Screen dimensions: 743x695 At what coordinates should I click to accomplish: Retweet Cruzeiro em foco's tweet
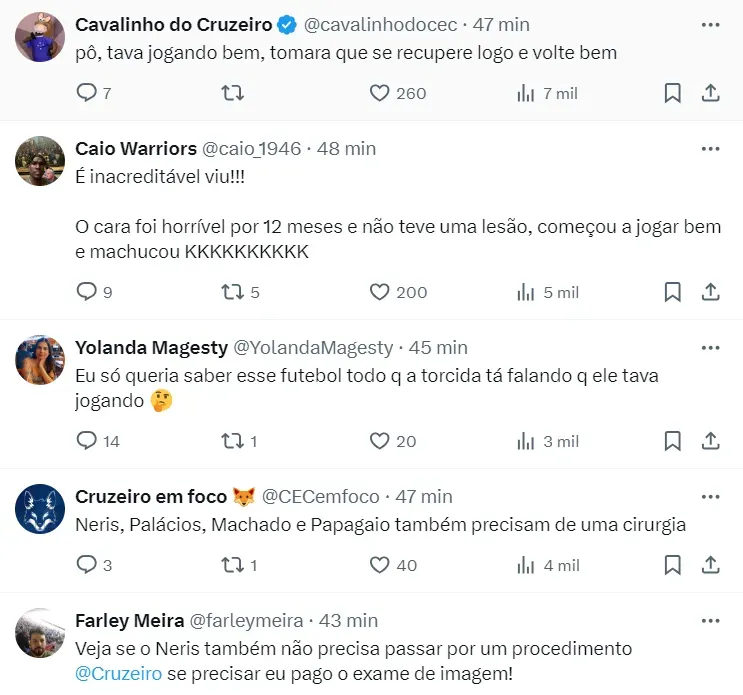[232, 565]
